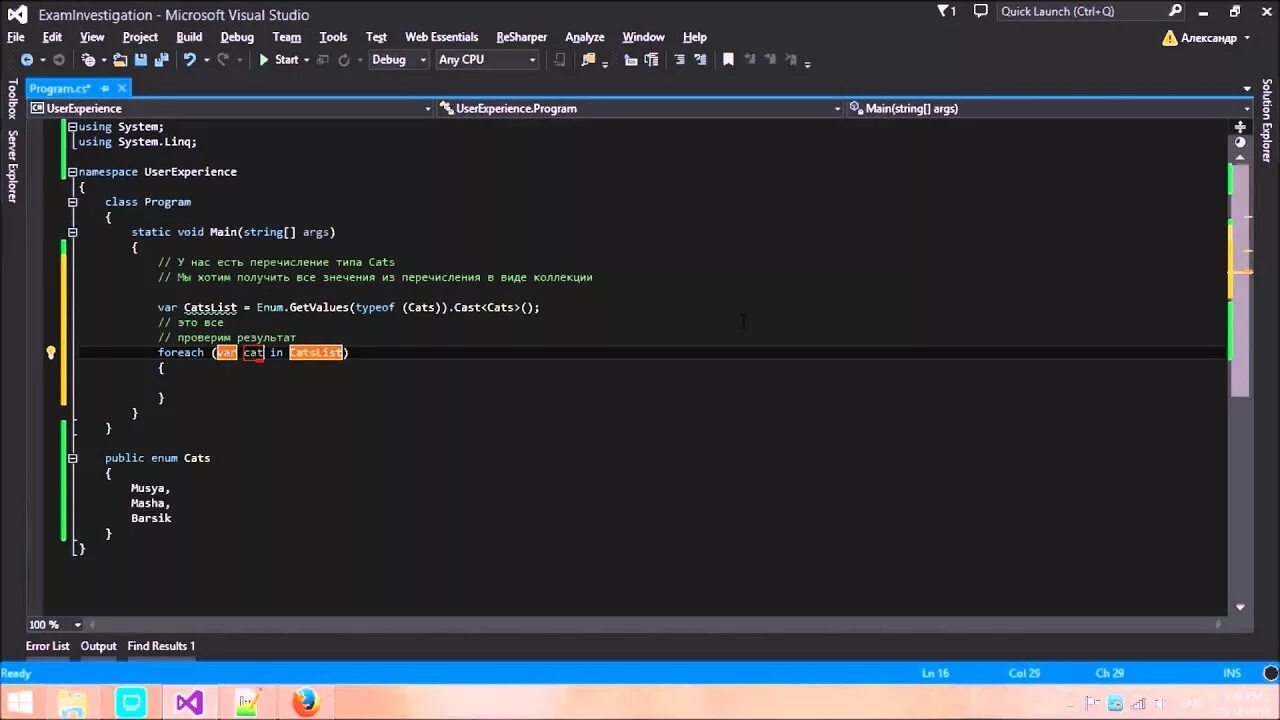Image resolution: width=1280 pixels, height=720 pixels.
Task: Click the ReSharper lightbulb in the margin
Action: point(51,352)
